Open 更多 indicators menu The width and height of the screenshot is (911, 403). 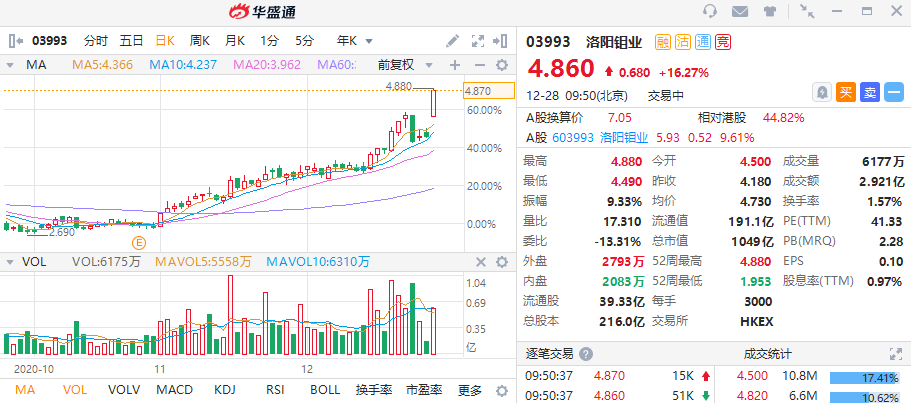pyautogui.click(x=470, y=390)
